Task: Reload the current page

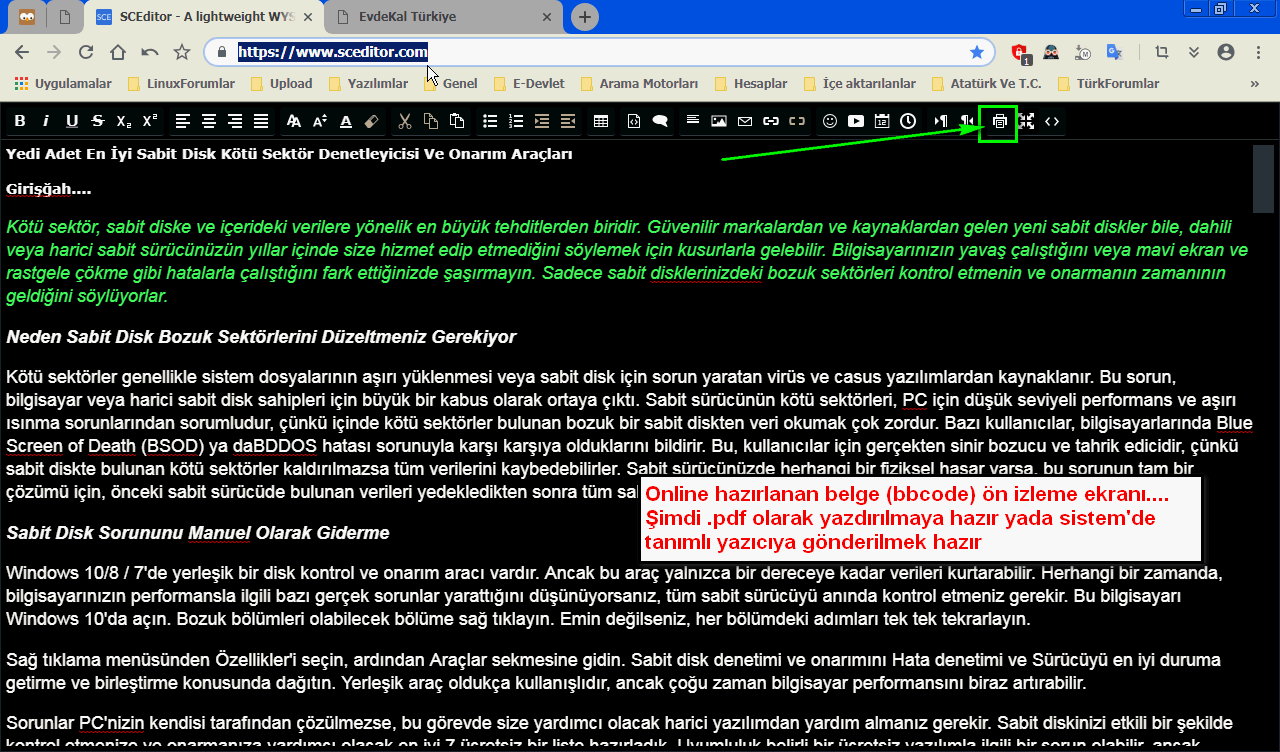Action: click(x=86, y=52)
